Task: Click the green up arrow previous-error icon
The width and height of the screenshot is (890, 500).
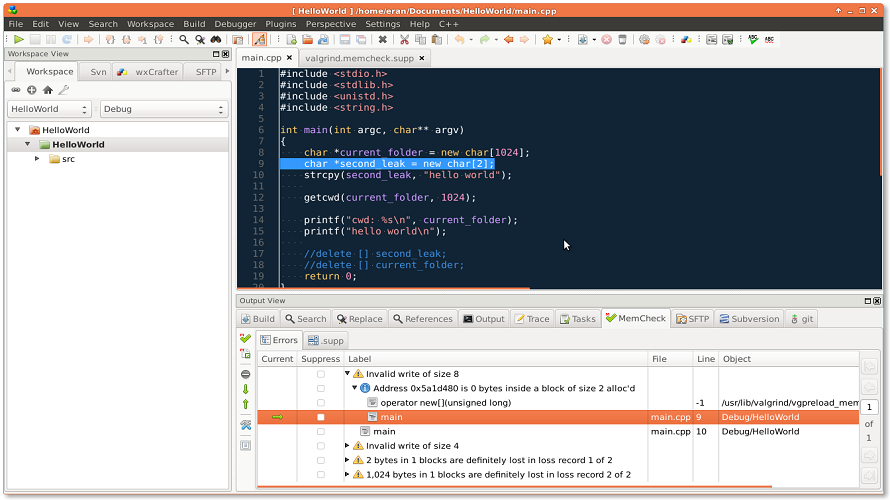Action: click(245, 405)
